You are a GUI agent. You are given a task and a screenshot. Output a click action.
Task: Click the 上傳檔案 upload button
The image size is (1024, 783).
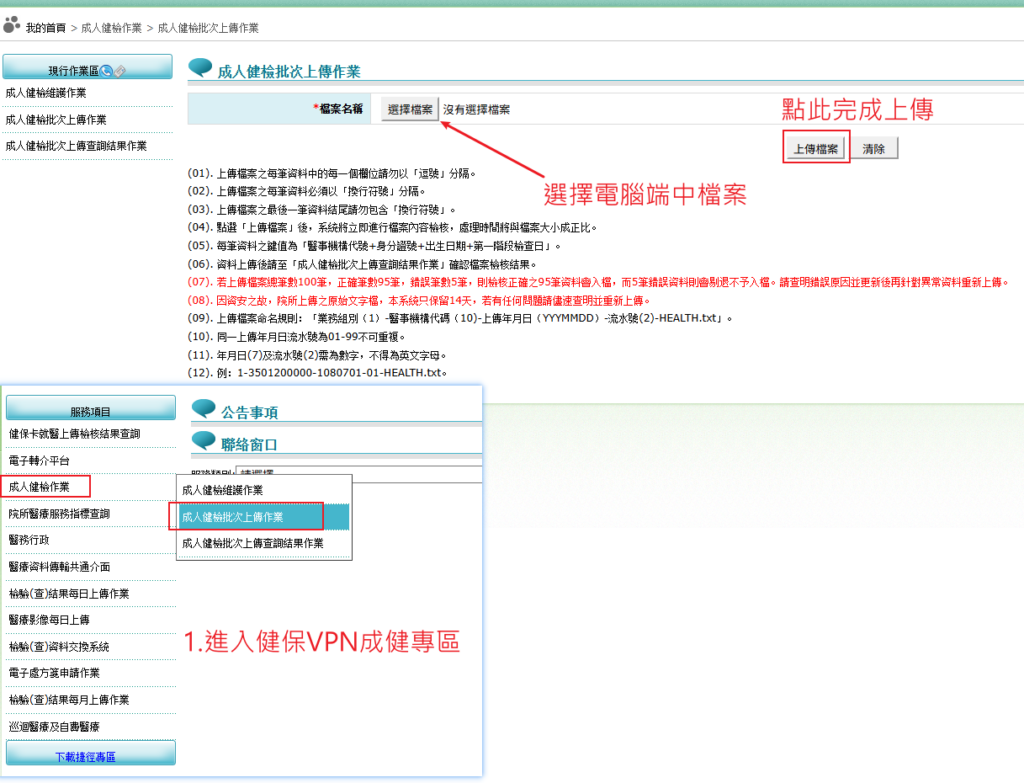pos(815,148)
